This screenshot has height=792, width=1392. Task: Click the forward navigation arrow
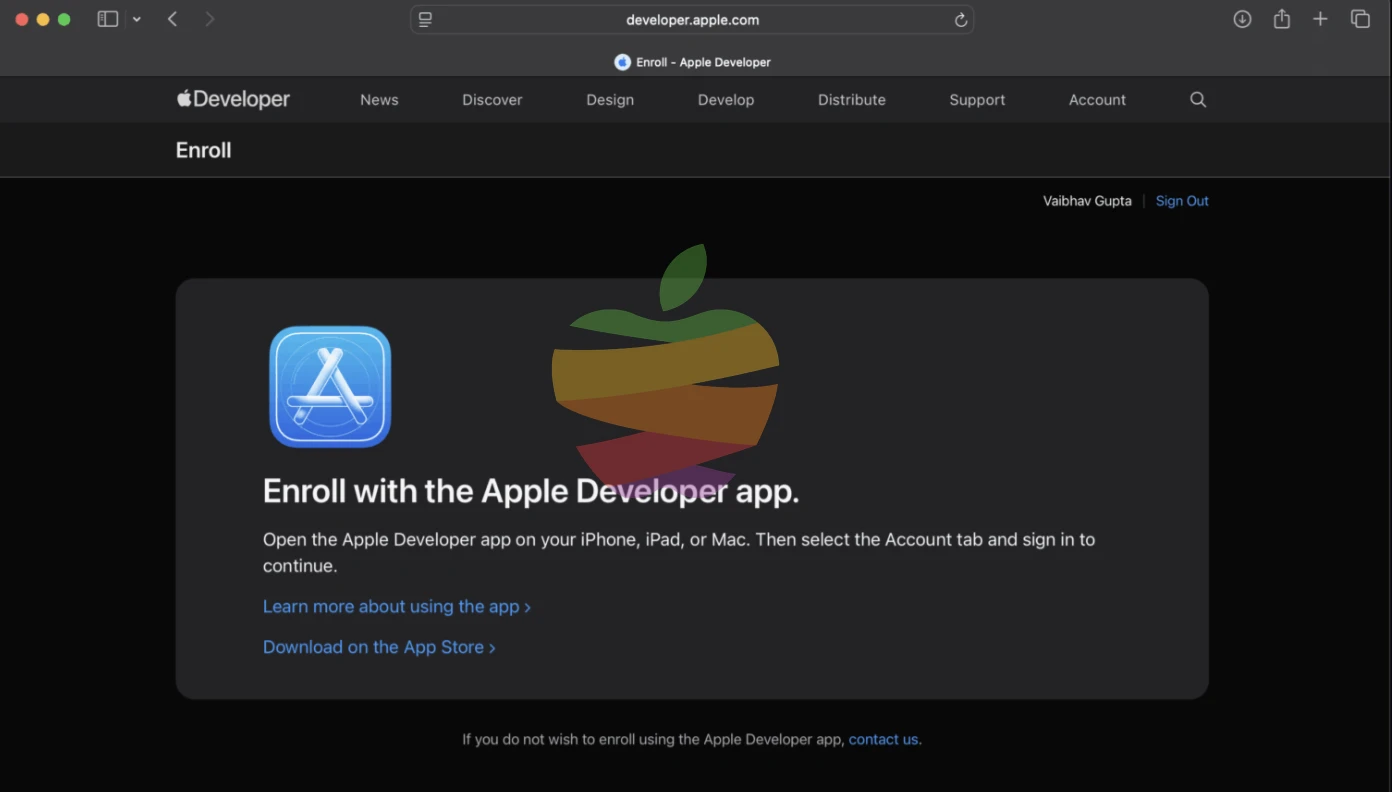point(209,19)
